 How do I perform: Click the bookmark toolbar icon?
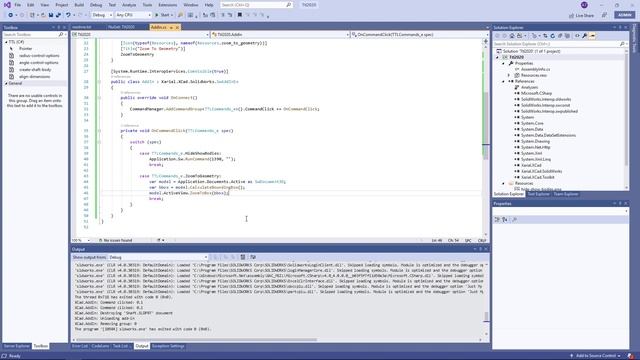[240, 15]
